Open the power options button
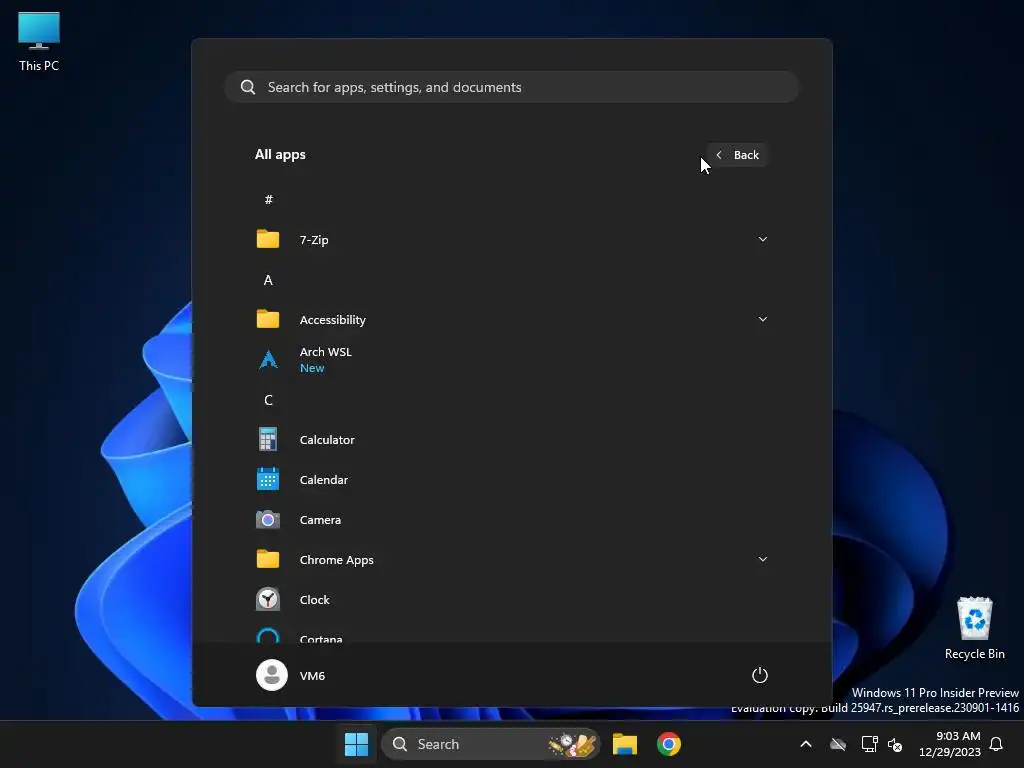1024x768 pixels. point(760,675)
